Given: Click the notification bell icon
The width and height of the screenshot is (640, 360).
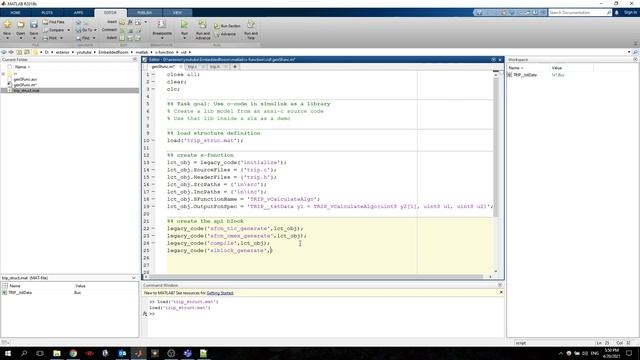Looking at the screenshot, I should 616,13.
